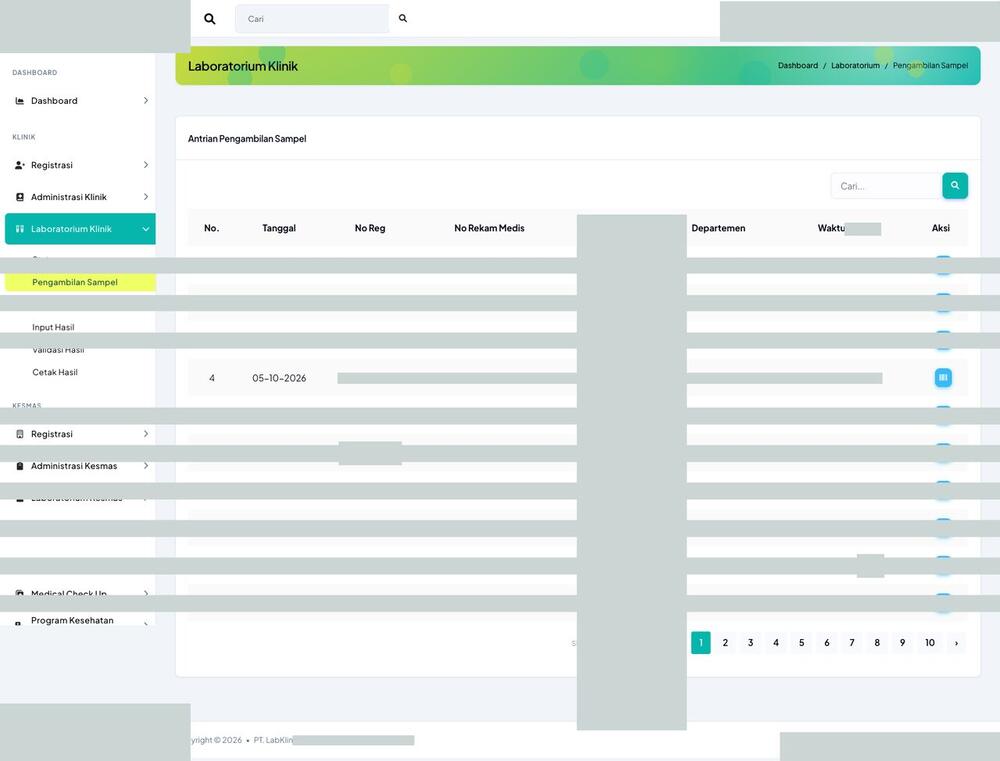Click the Kesmas Registrasi icon
Screen dimensions: 1000x761
tap(20, 434)
